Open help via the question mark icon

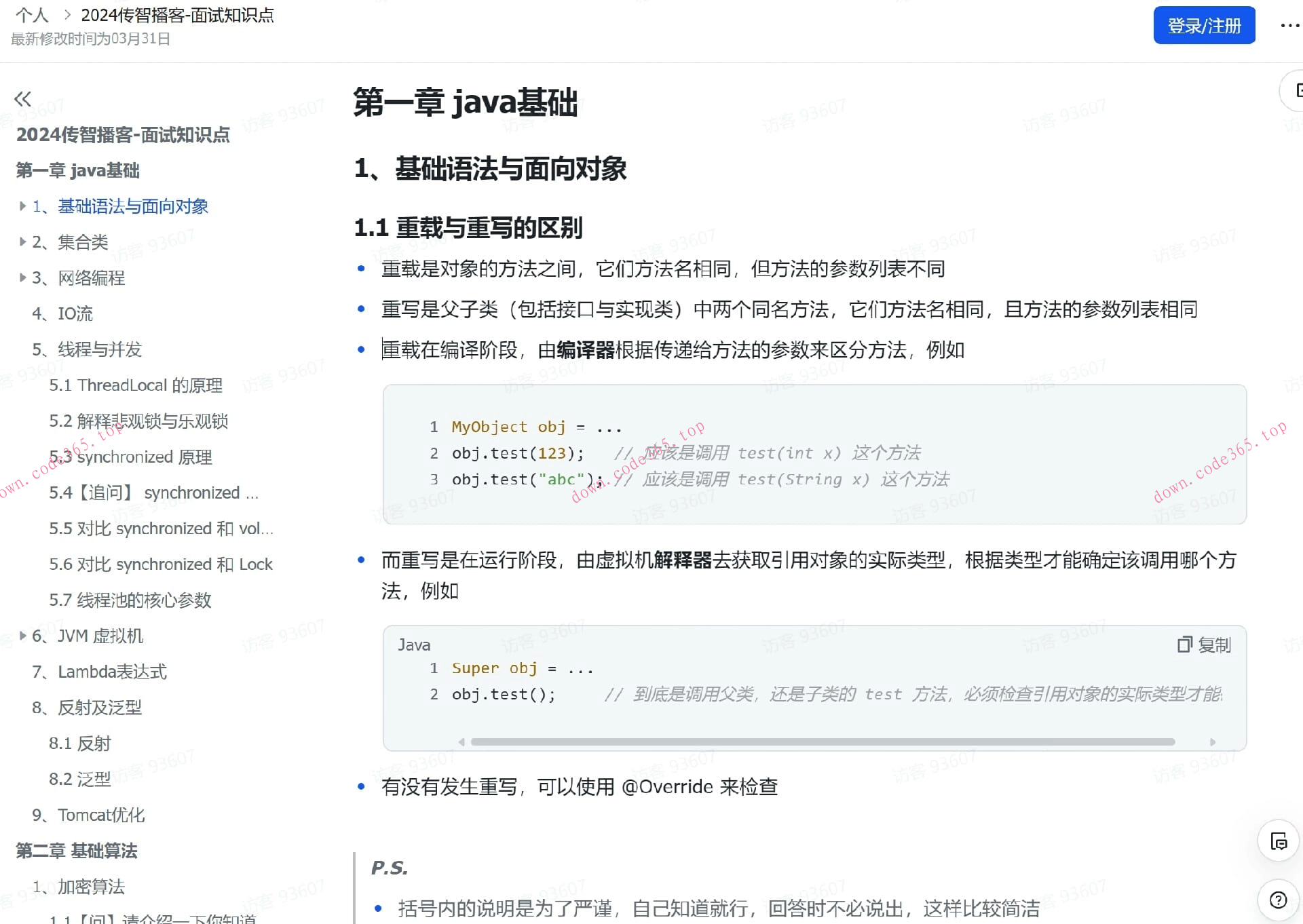1277,900
